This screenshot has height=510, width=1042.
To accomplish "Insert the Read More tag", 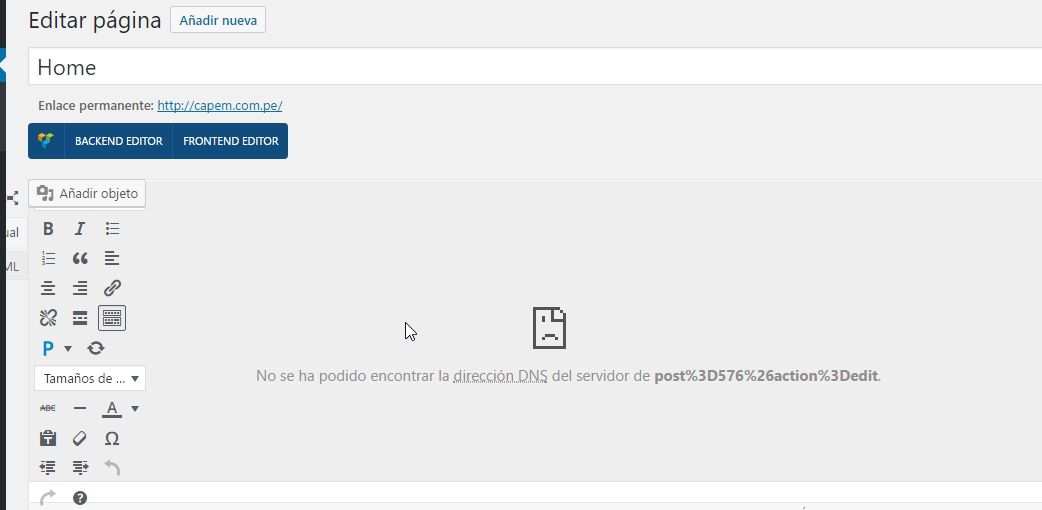I will pyautogui.click(x=80, y=318).
